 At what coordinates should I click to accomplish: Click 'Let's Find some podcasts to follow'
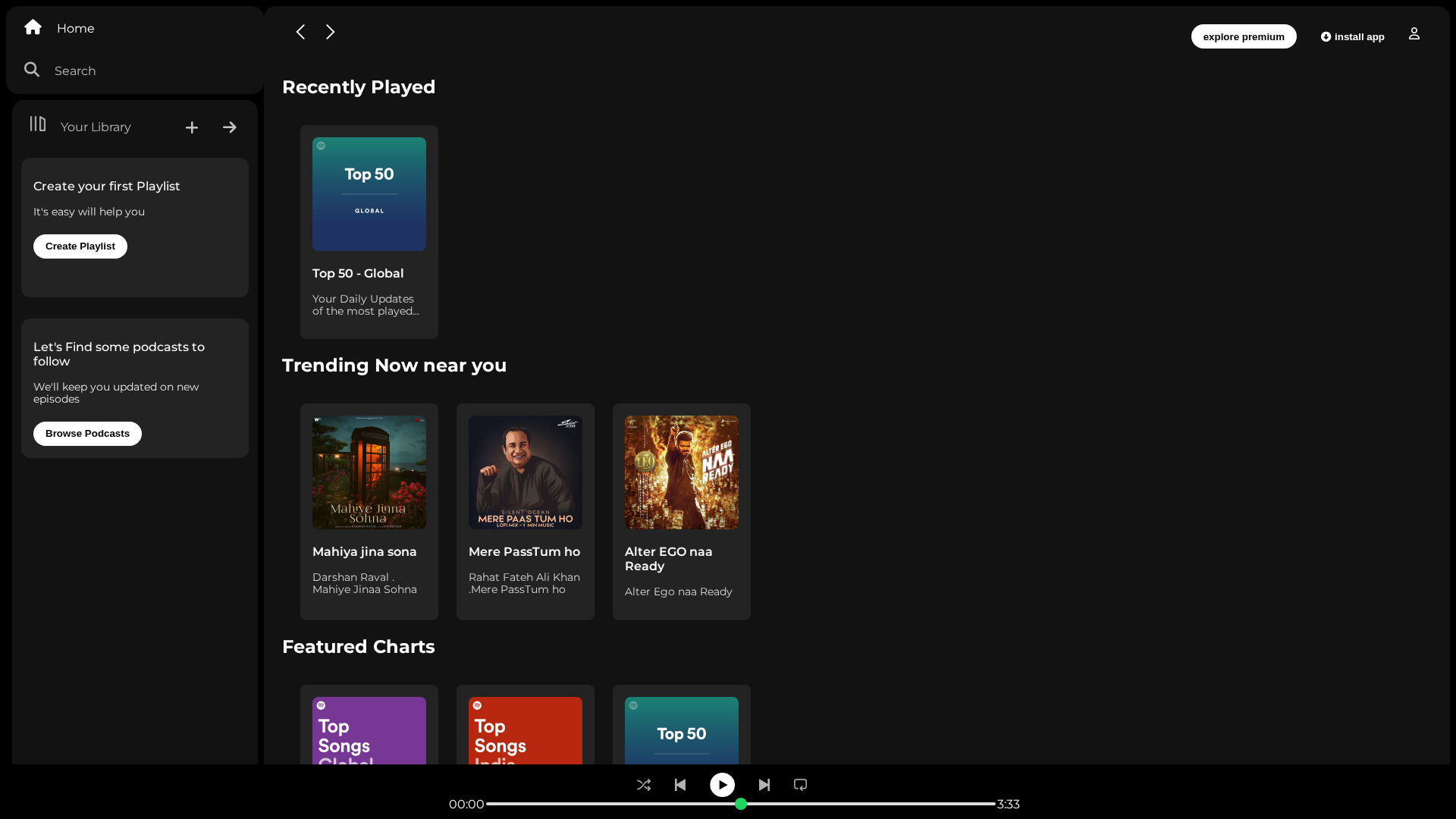point(119,354)
